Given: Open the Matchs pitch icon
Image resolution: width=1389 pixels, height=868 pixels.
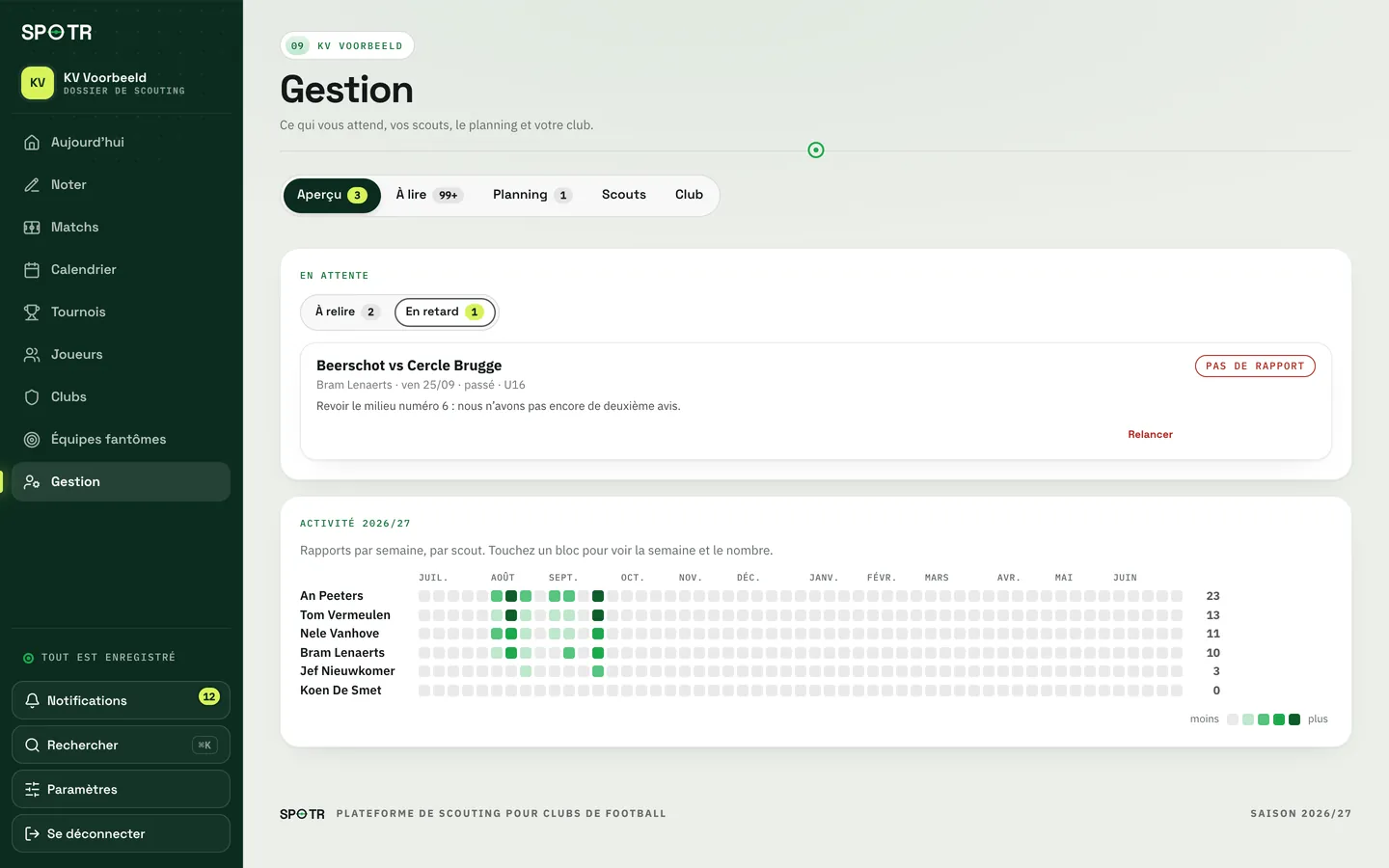Looking at the screenshot, I should click(32, 228).
